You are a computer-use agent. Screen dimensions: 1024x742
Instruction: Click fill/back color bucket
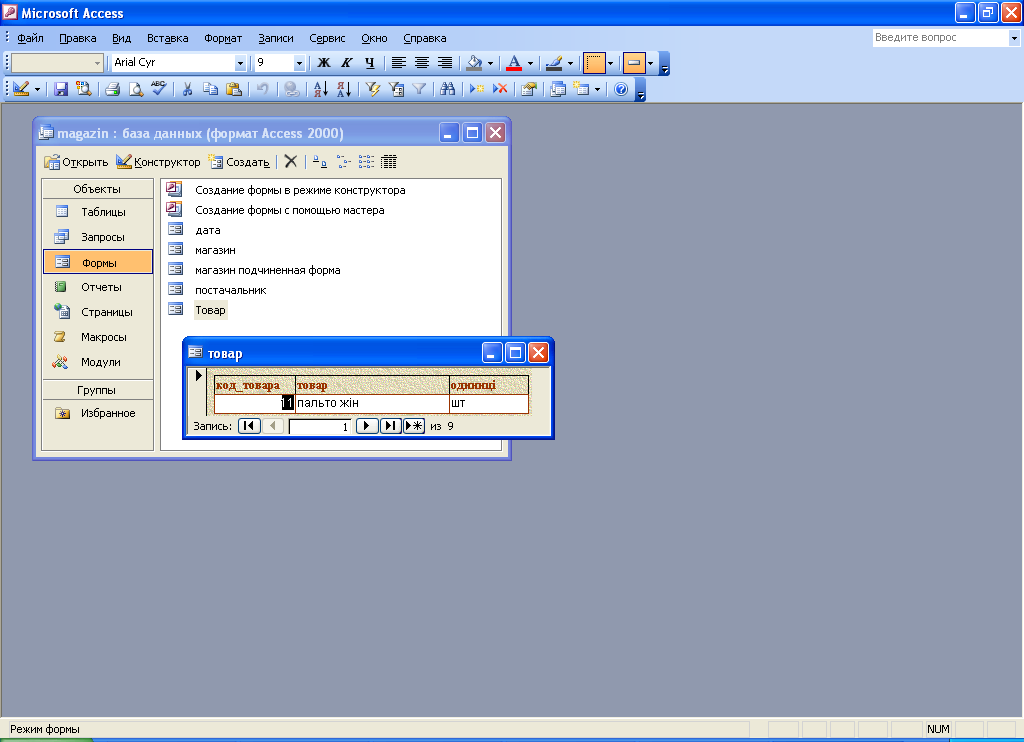click(x=474, y=63)
